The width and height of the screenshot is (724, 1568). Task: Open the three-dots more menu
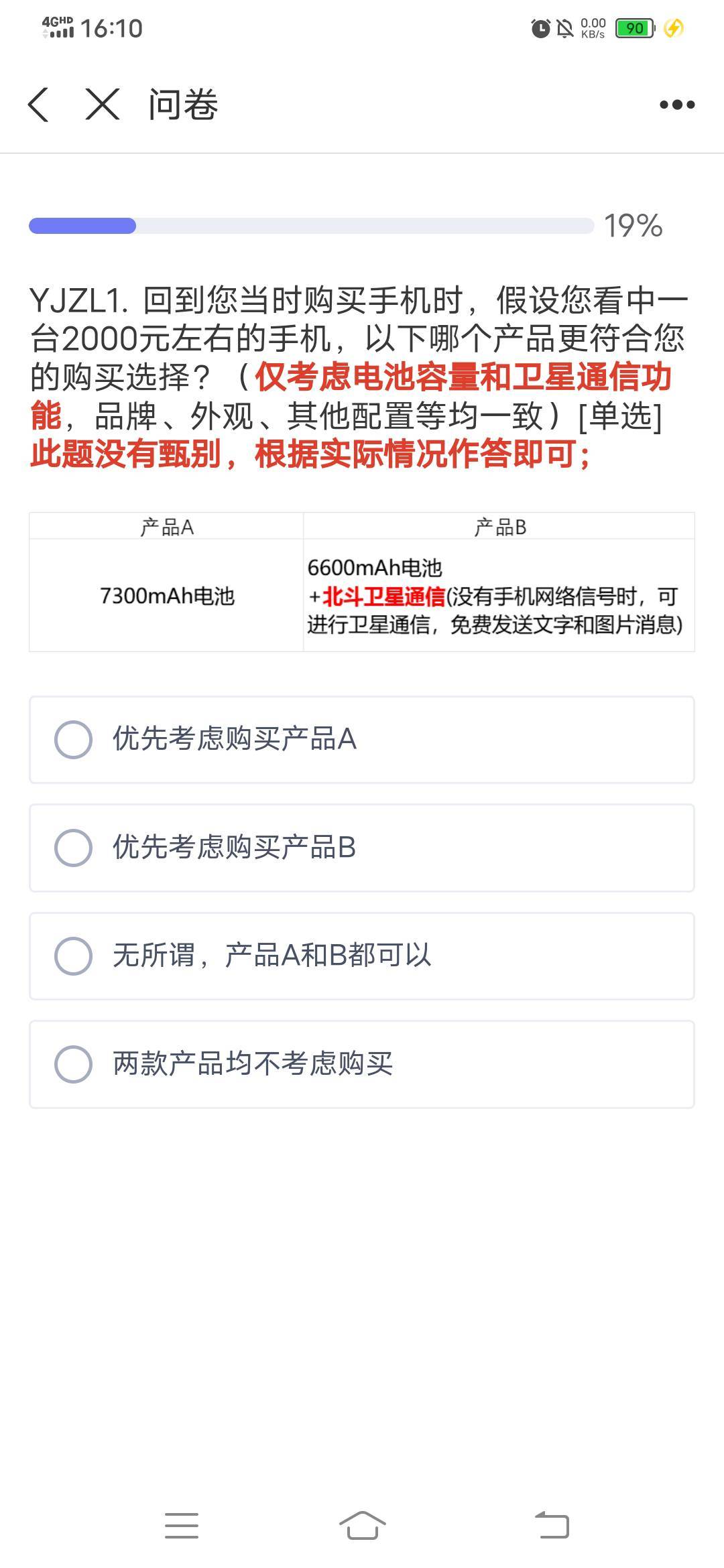[x=677, y=105]
